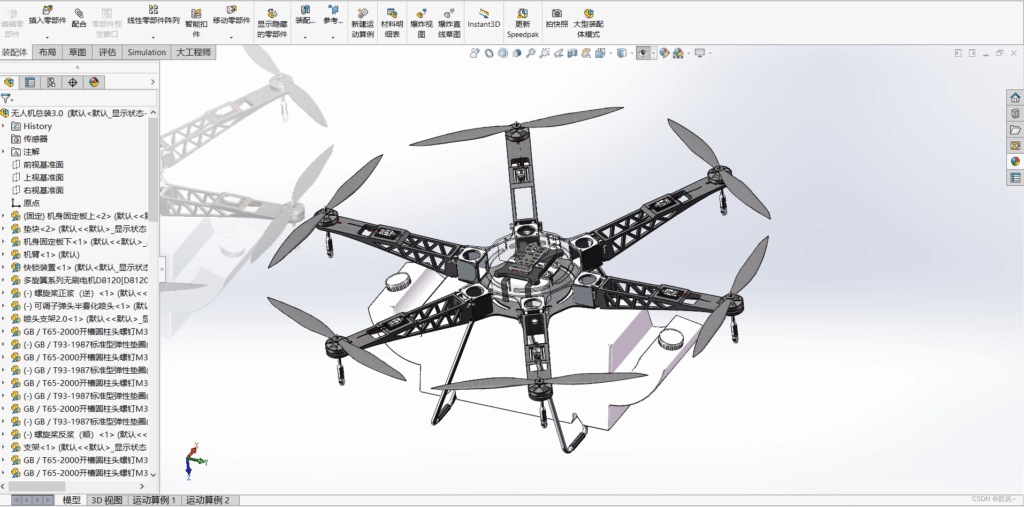The width and height of the screenshot is (1024, 507).
Task: Expand the 机臂<1> component in tree
Action: tap(4, 254)
